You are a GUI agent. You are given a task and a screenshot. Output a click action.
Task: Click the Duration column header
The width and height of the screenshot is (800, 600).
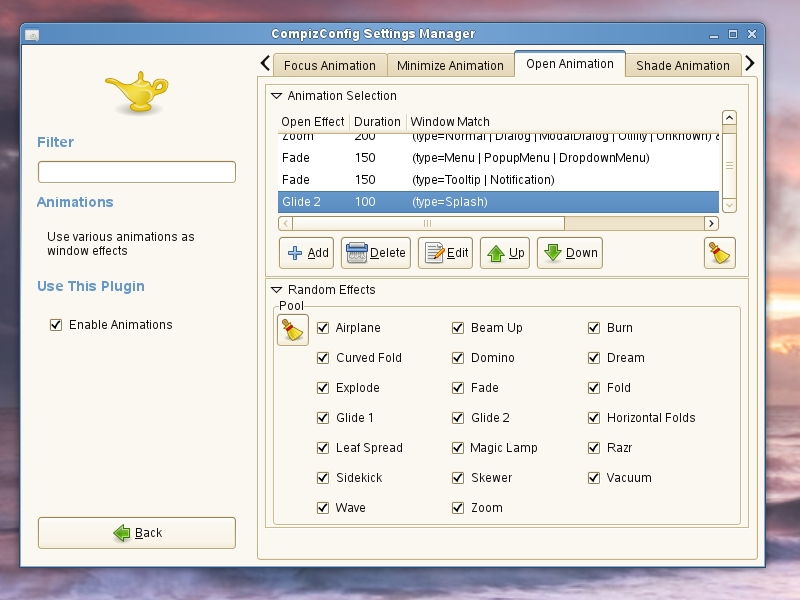coord(377,122)
